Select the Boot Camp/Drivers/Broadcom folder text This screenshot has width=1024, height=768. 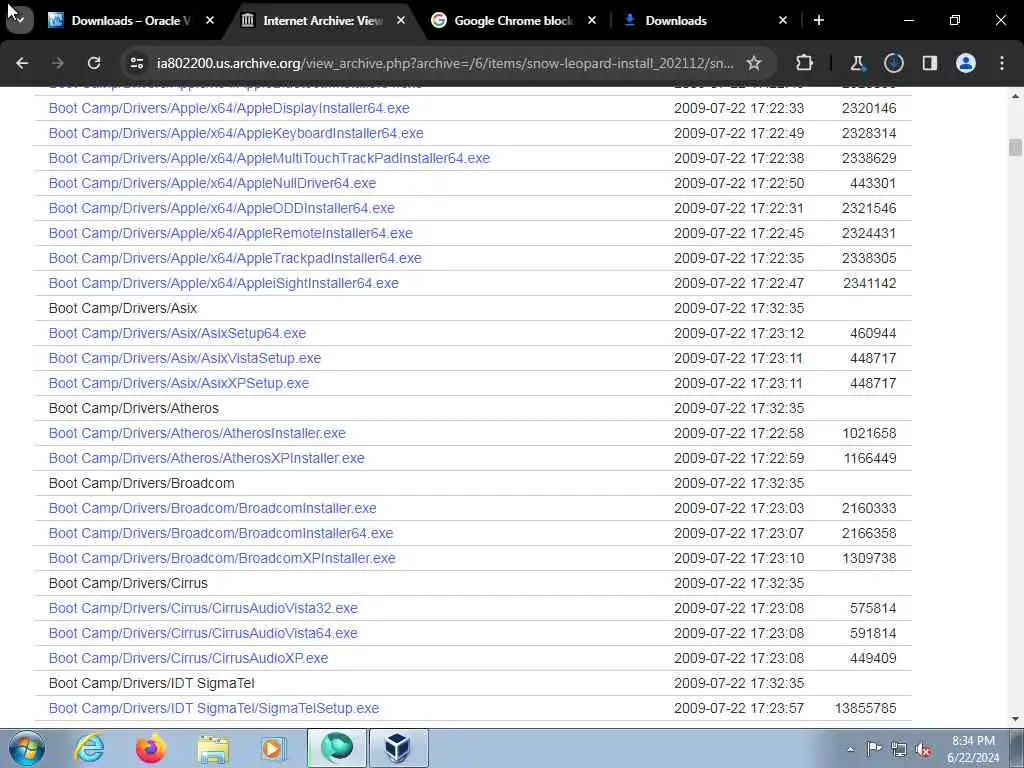142,483
